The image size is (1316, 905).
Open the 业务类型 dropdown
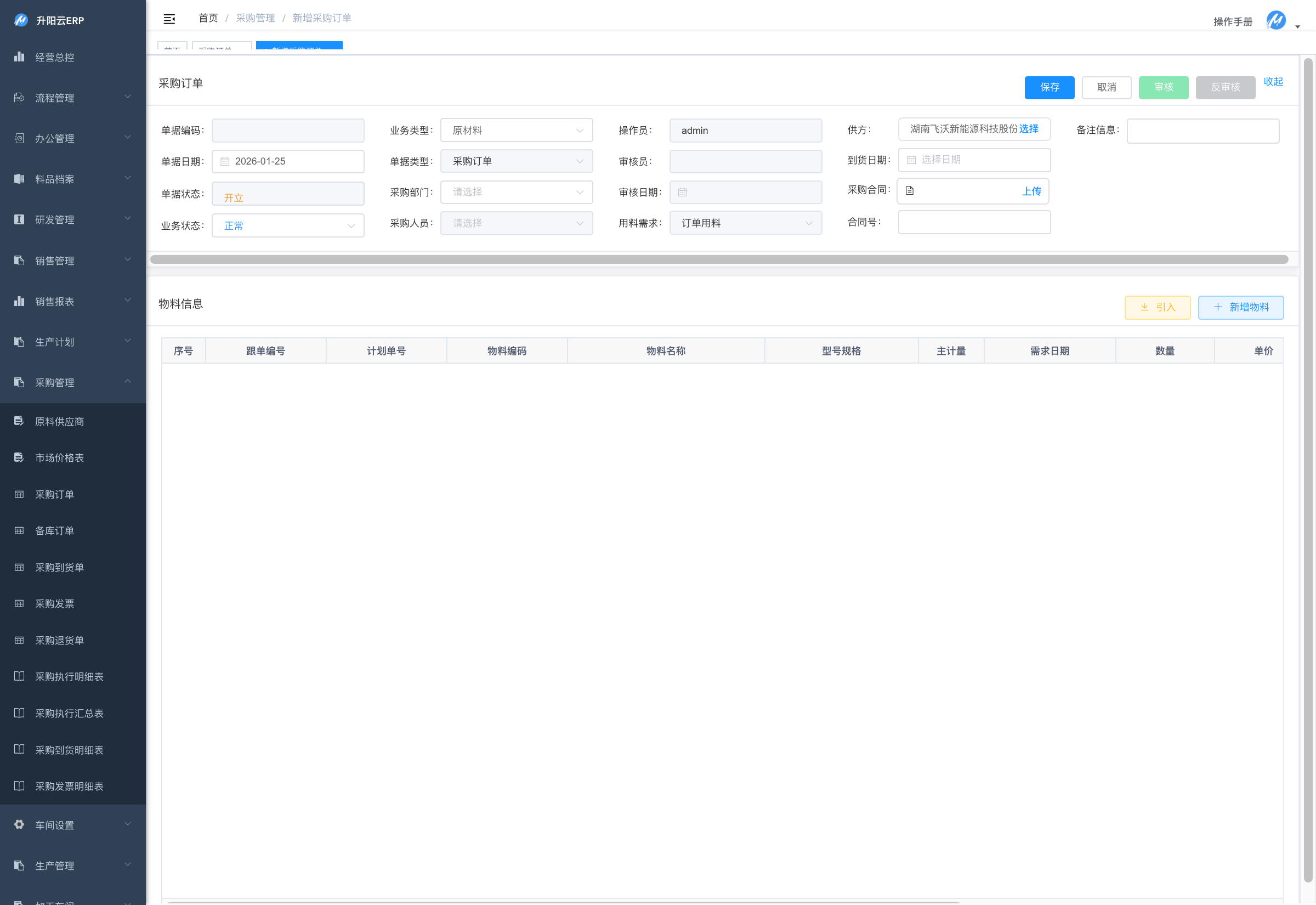click(517, 131)
